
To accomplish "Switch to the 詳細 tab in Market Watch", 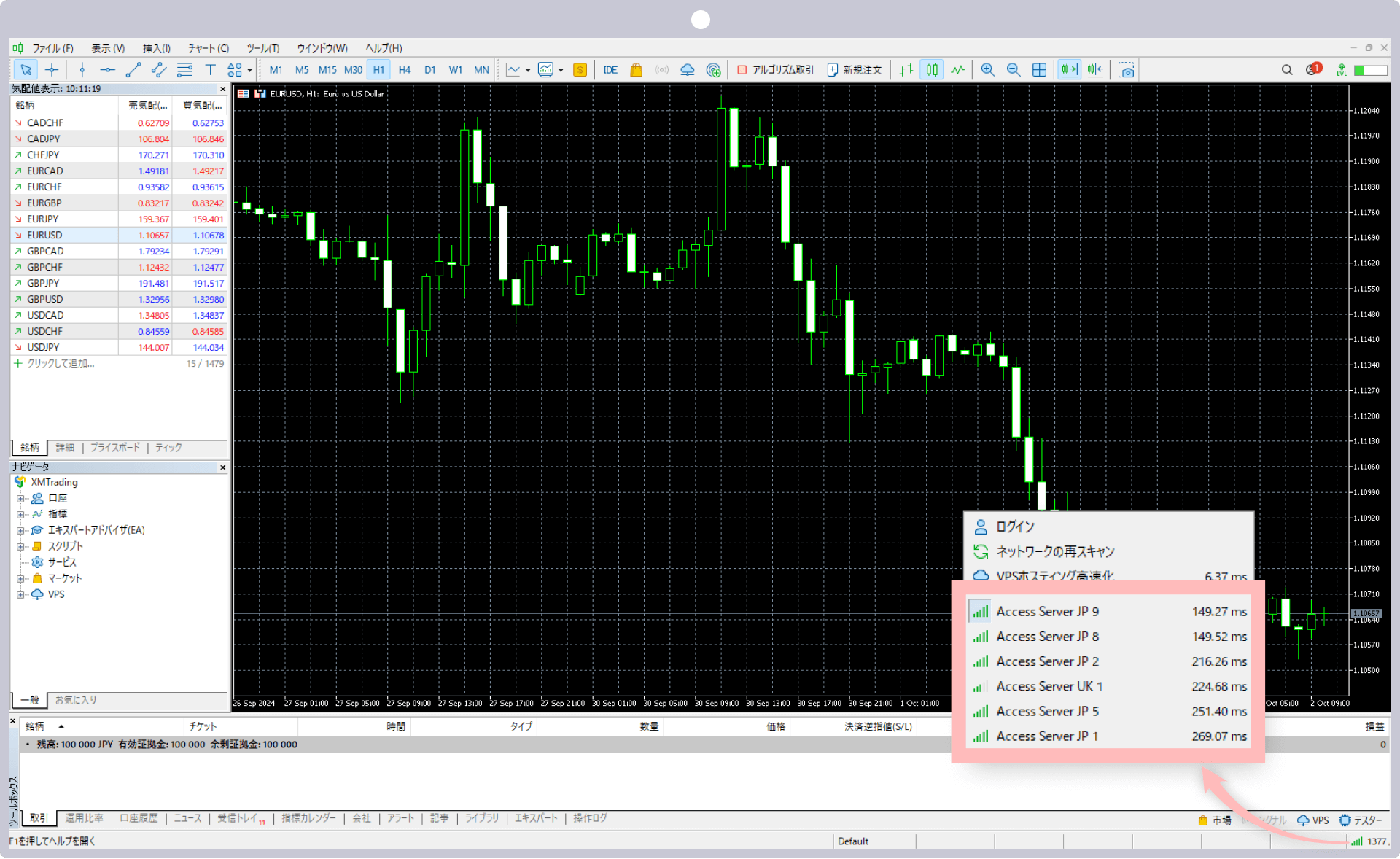I will 65,448.
